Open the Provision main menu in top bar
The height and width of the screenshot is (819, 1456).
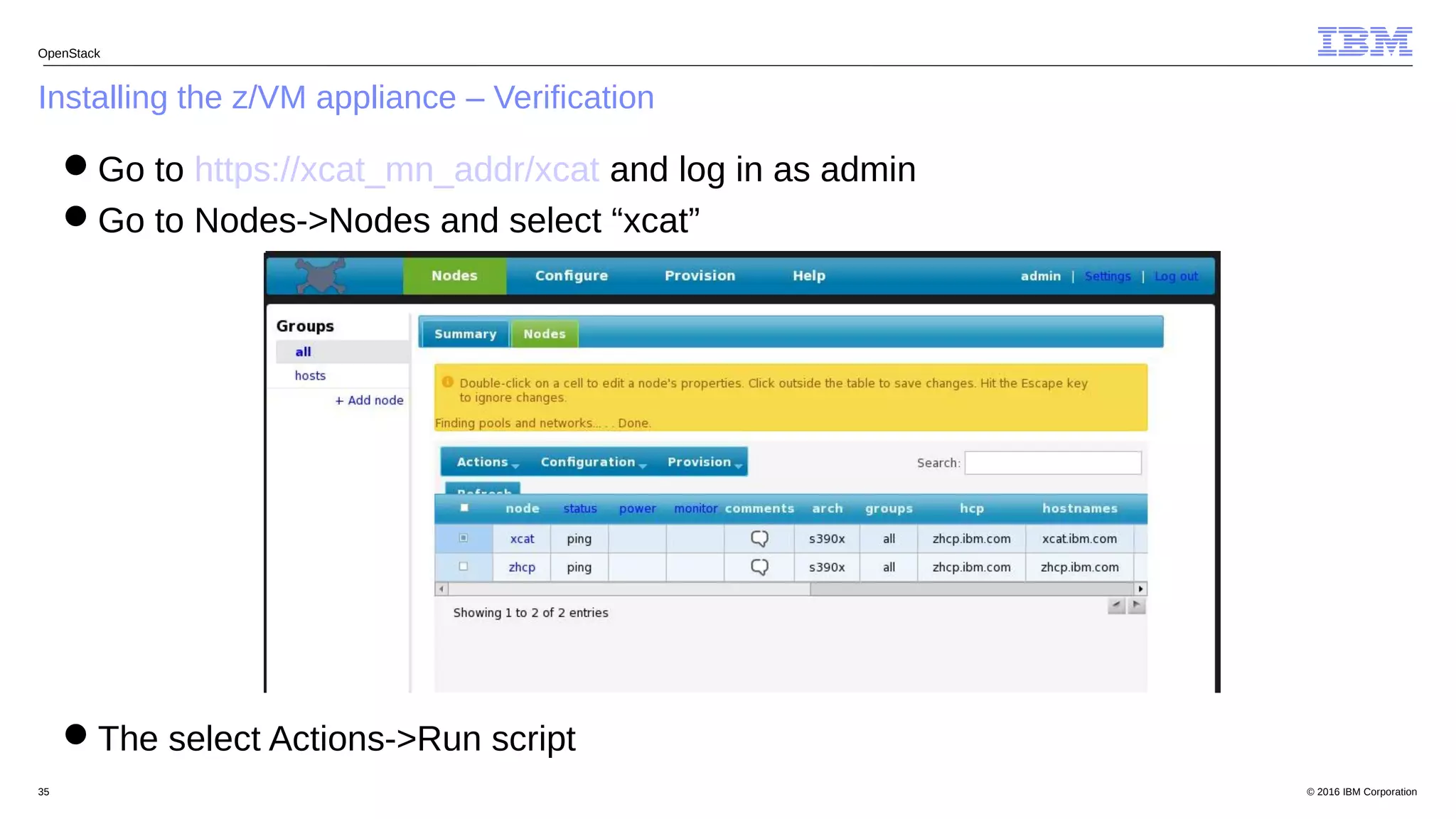coord(700,276)
